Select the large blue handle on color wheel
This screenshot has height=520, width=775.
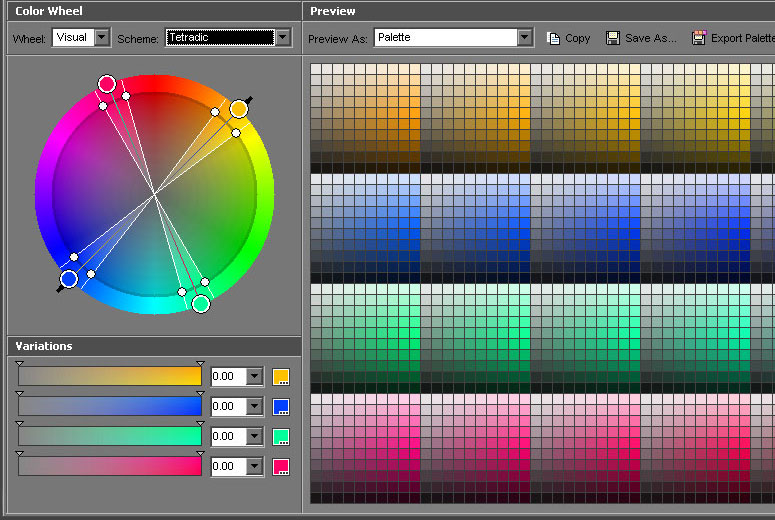coord(69,279)
